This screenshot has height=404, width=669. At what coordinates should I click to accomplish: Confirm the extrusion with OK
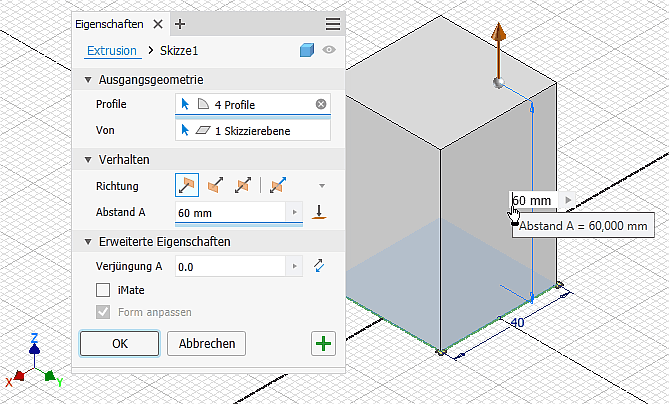(119, 343)
